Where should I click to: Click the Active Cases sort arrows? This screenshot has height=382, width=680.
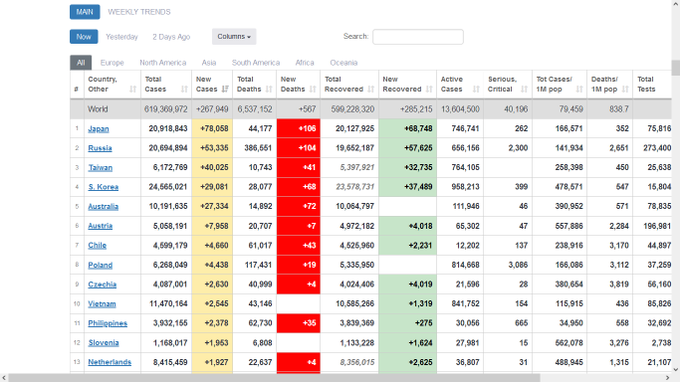click(x=476, y=89)
